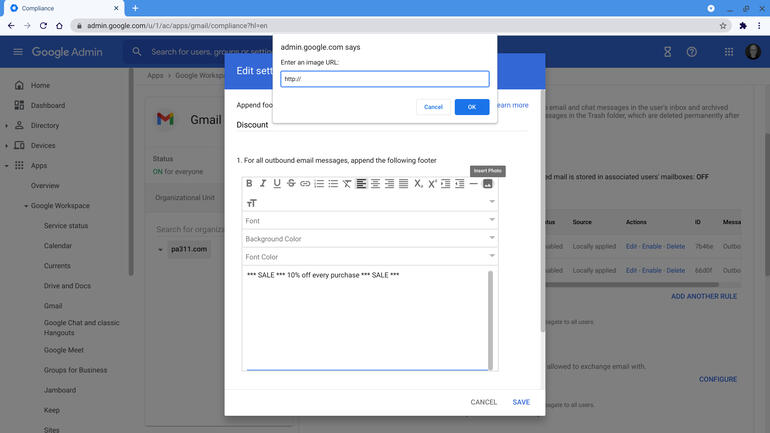This screenshot has width=770, height=433.
Task: Click SAVE in the Edit setting dialog
Action: 521,402
